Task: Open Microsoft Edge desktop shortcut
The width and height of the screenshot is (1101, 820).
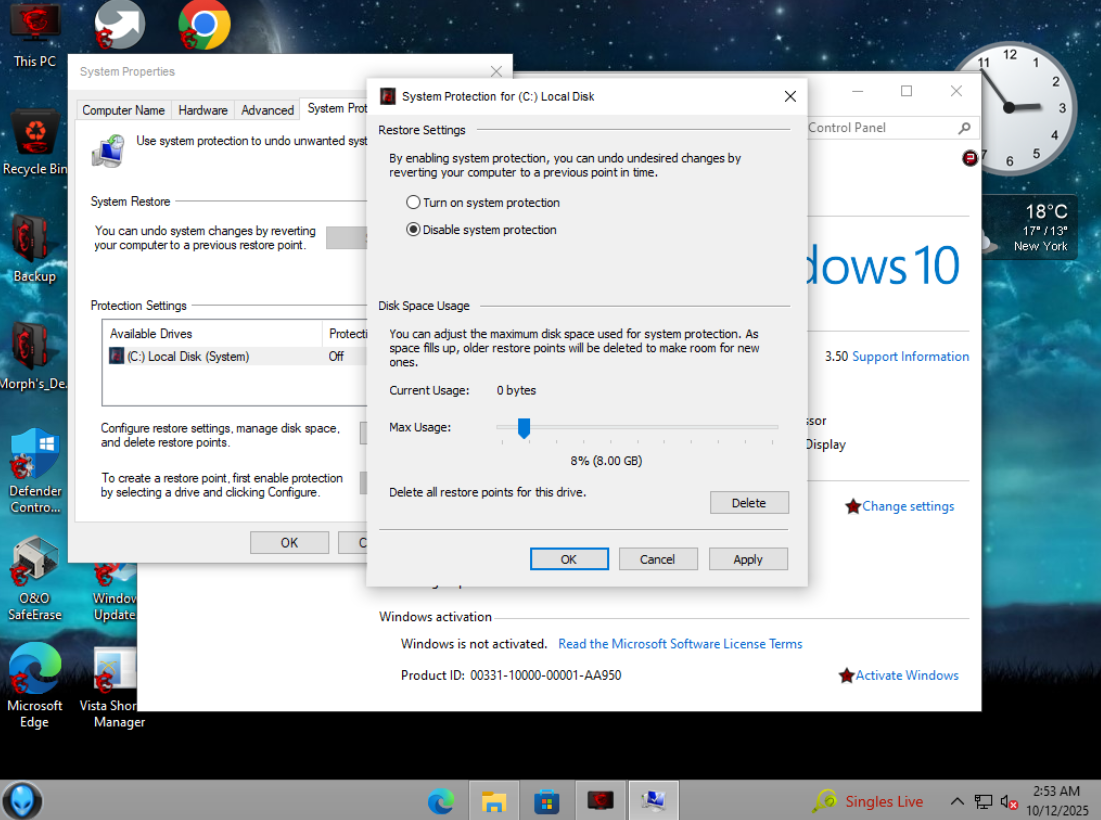Action: tap(34, 687)
